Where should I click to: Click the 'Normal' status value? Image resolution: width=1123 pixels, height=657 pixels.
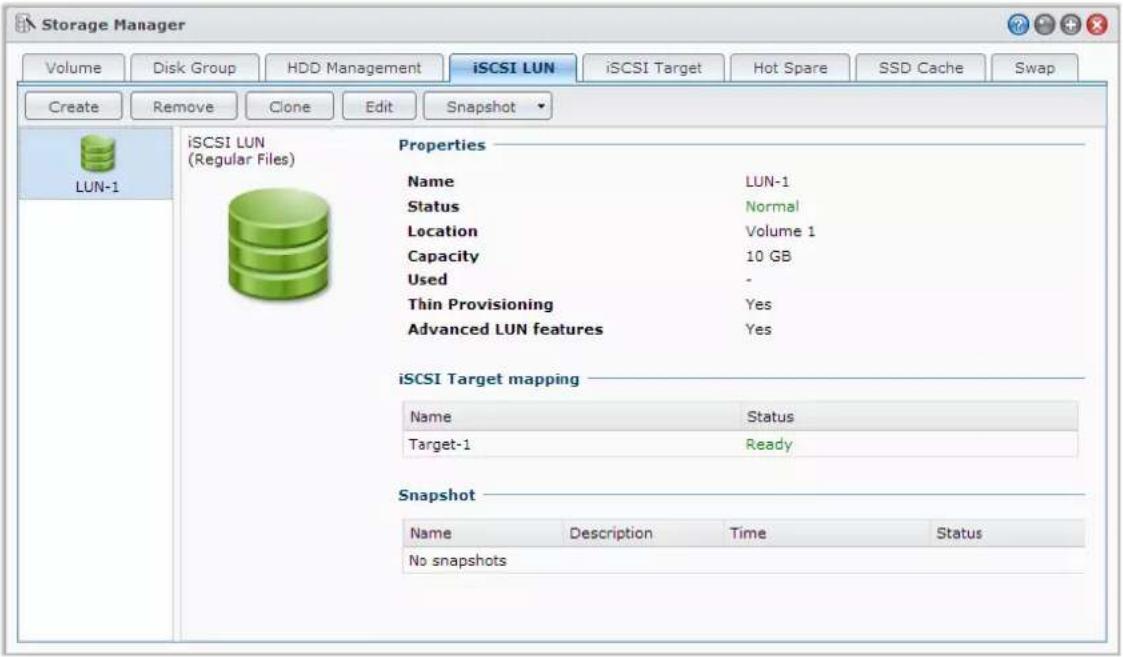coord(771,206)
